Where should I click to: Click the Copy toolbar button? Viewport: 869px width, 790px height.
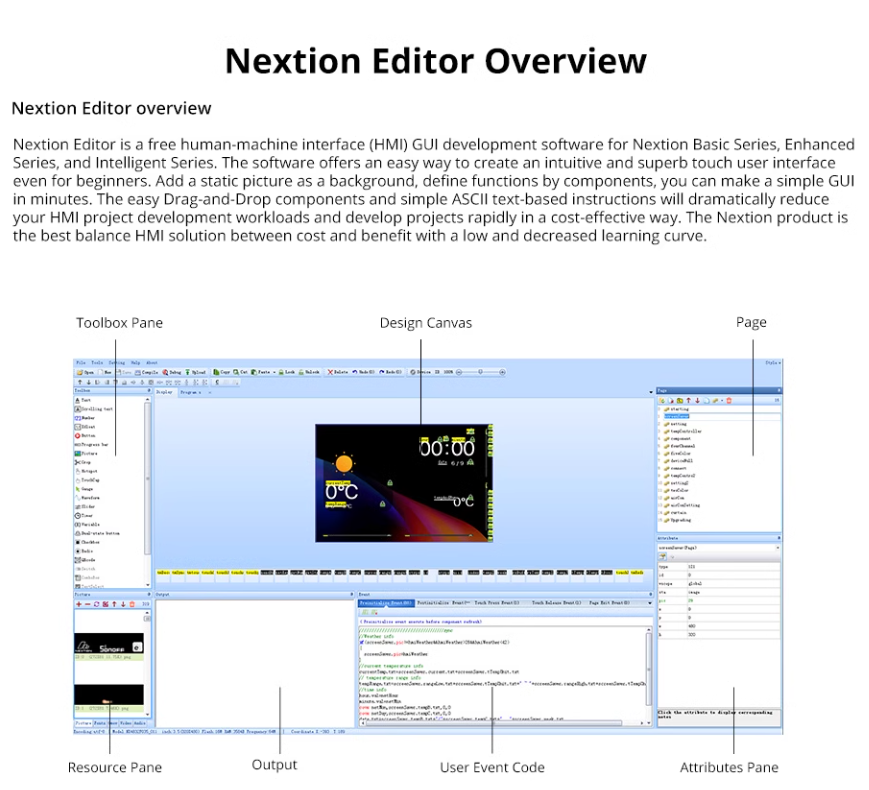[x=222, y=372]
